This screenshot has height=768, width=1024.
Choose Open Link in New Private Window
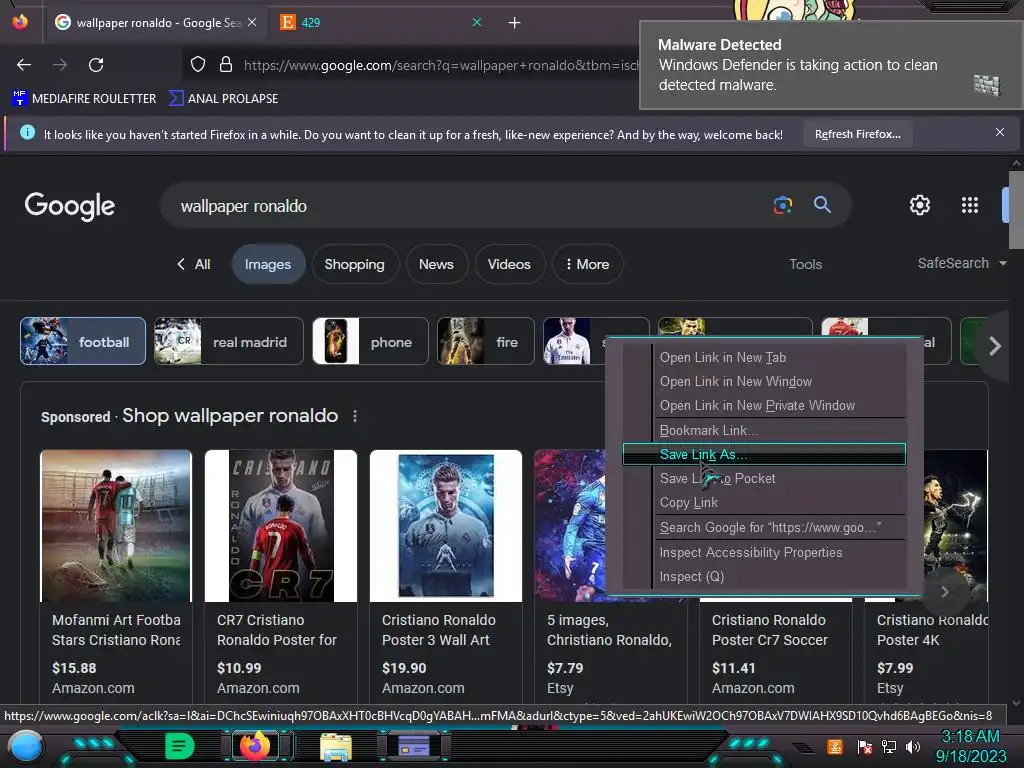point(764,406)
